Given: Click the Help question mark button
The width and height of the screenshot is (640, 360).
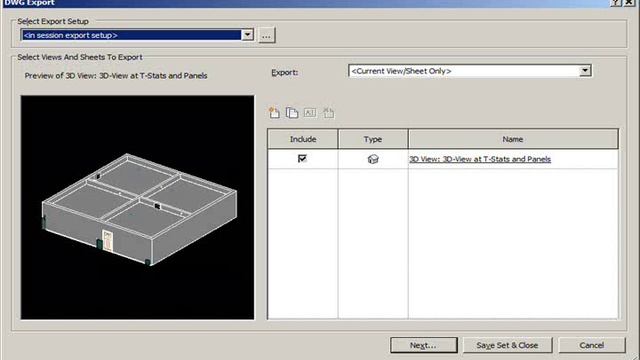Looking at the screenshot, I should tap(616, 3).
